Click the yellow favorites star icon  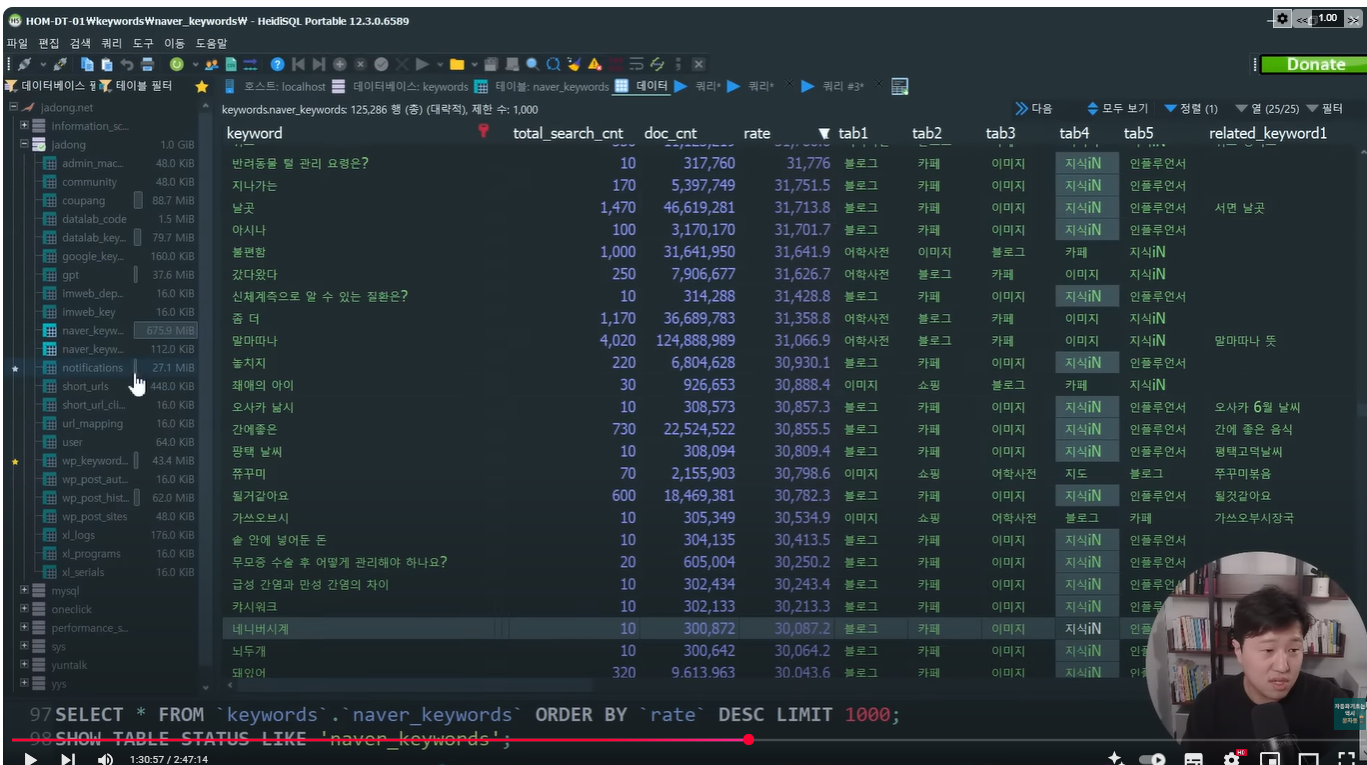[201, 86]
